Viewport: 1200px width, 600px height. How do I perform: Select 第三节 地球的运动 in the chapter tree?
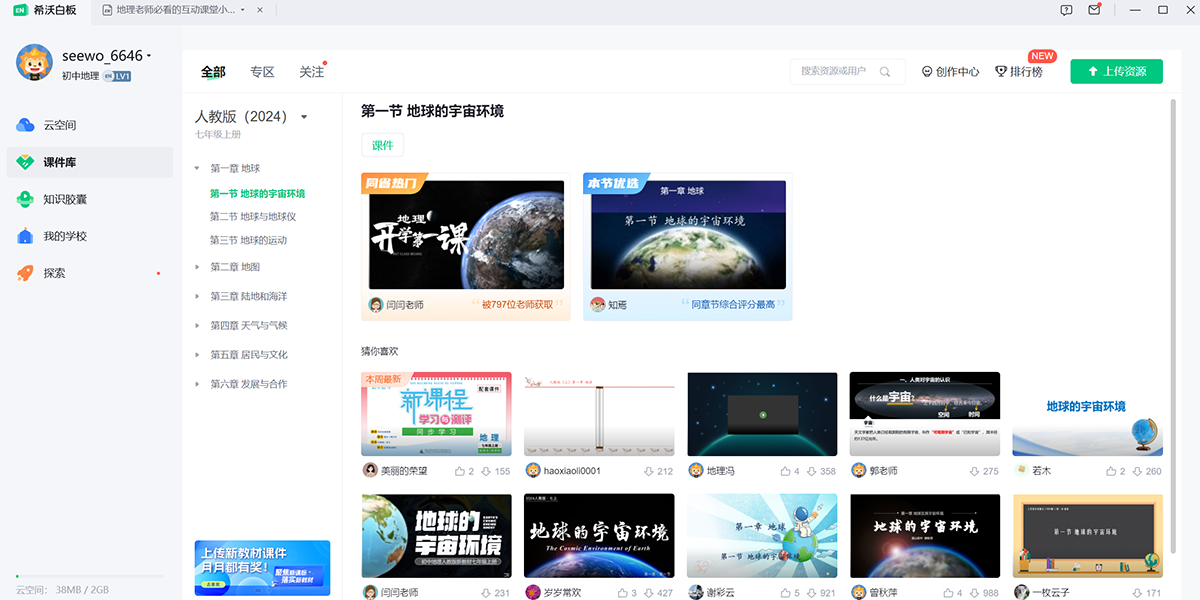(x=250, y=240)
